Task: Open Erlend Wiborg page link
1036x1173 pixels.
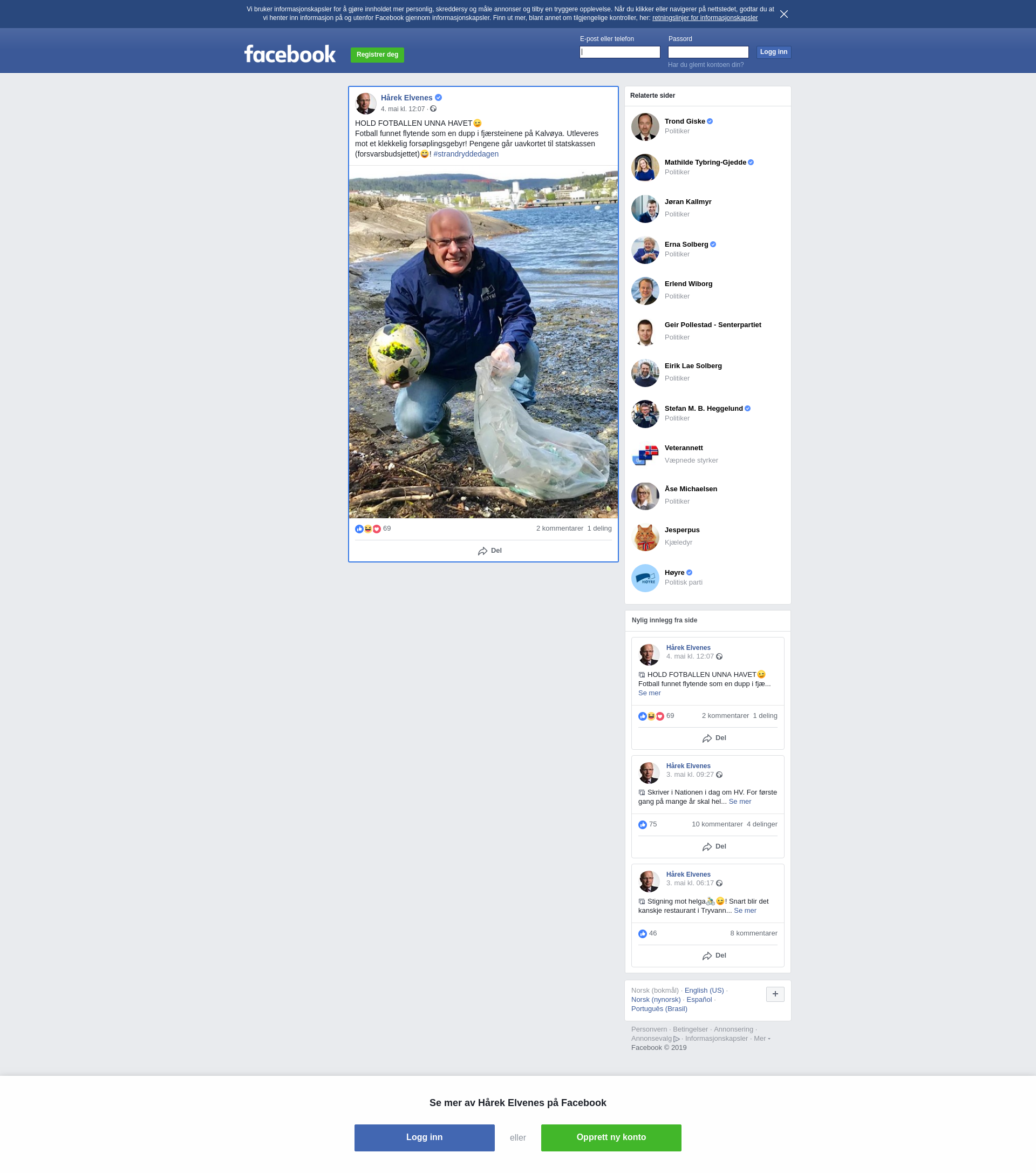Action: [x=689, y=284]
